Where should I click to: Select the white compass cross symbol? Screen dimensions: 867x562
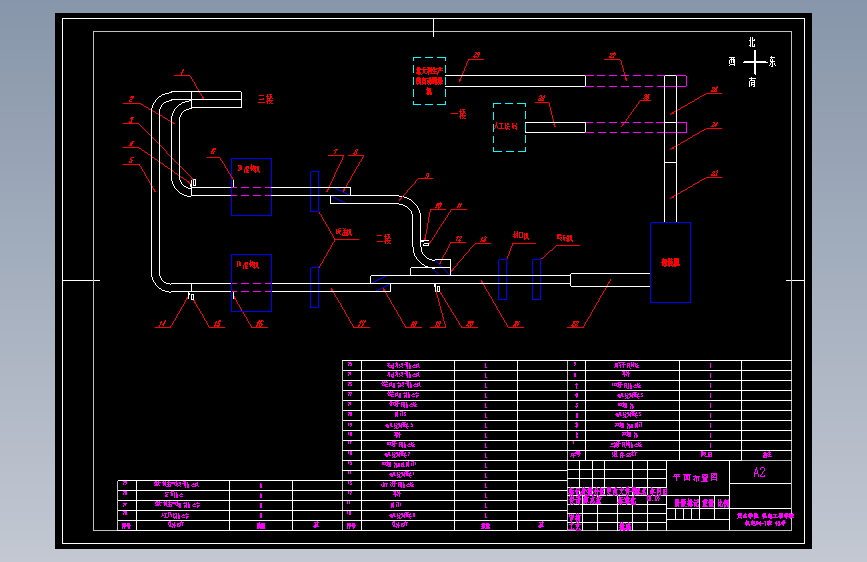755,62
